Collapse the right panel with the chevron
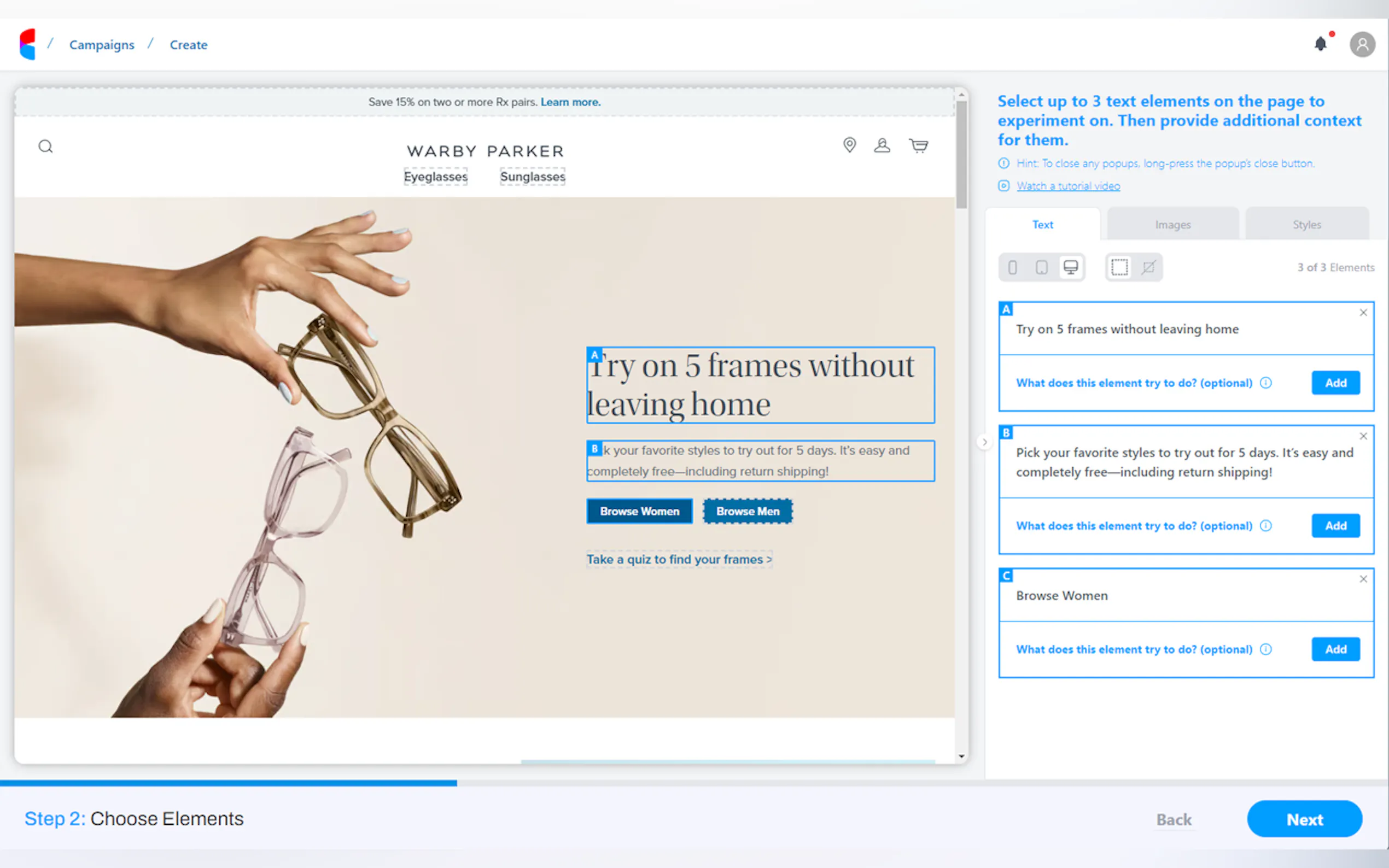The width and height of the screenshot is (1389, 868). (x=984, y=442)
